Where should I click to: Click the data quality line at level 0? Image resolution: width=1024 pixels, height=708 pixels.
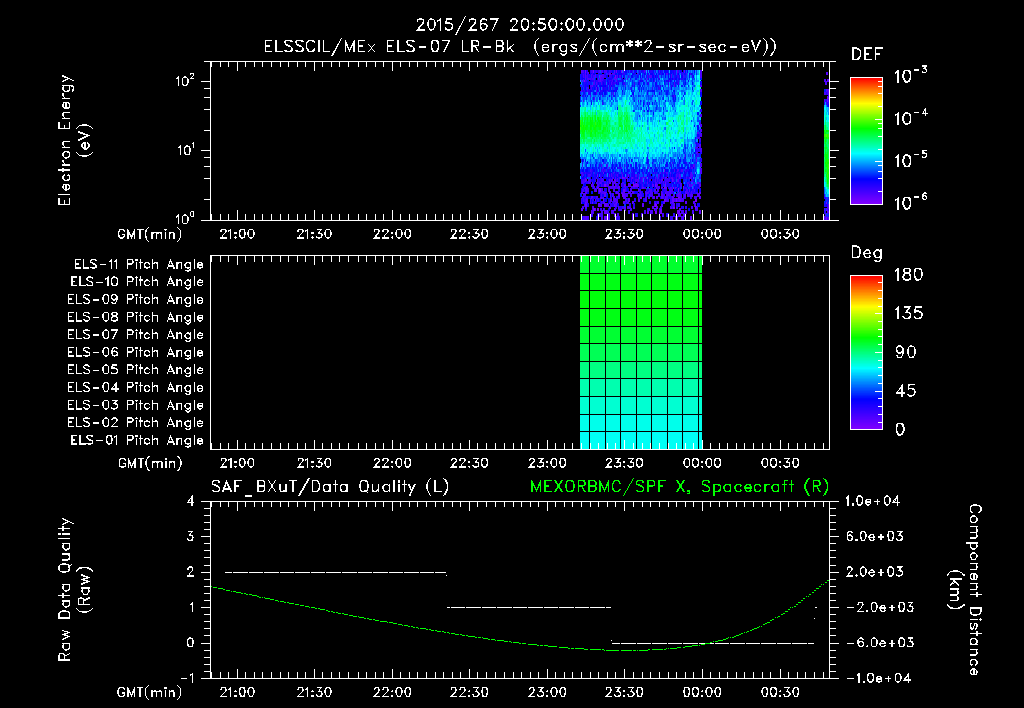(712, 643)
